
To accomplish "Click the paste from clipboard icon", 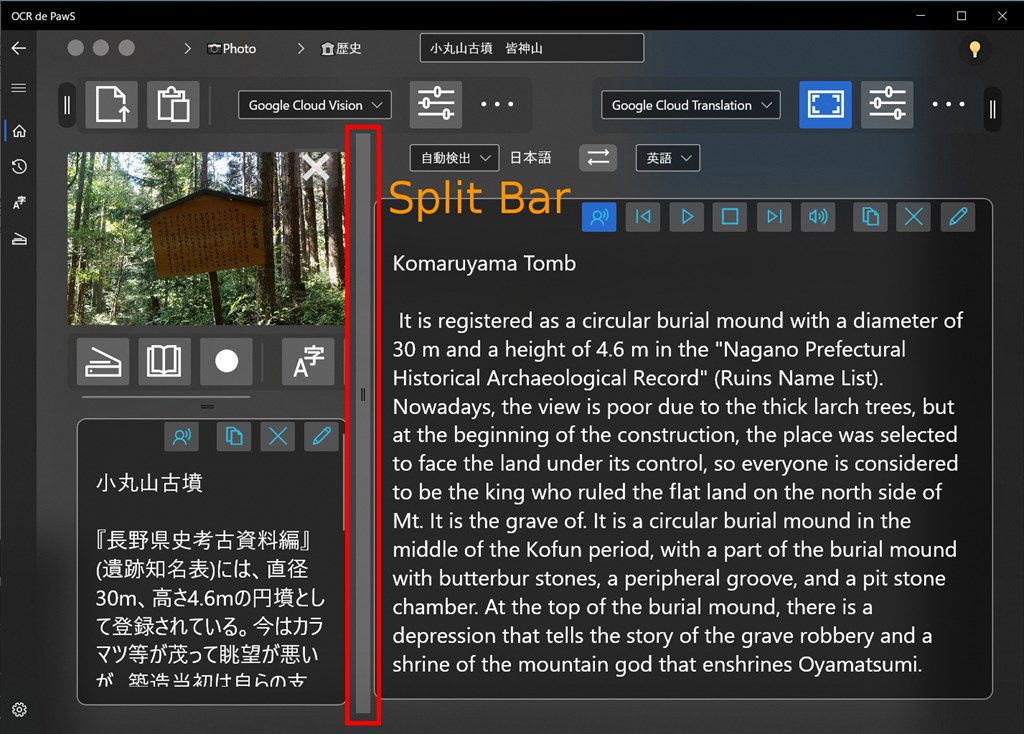I will pos(173,105).
